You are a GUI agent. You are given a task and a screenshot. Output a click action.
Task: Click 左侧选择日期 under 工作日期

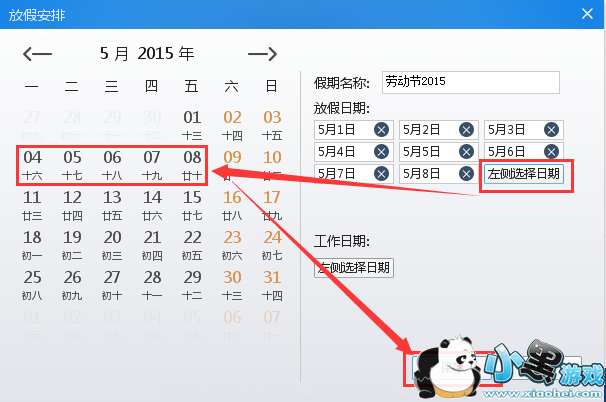tap(354, 267)
